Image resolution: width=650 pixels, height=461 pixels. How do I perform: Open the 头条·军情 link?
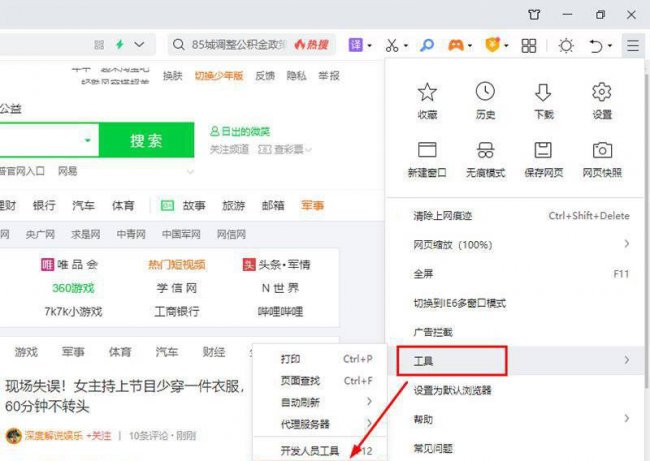(x=276, y=264)
